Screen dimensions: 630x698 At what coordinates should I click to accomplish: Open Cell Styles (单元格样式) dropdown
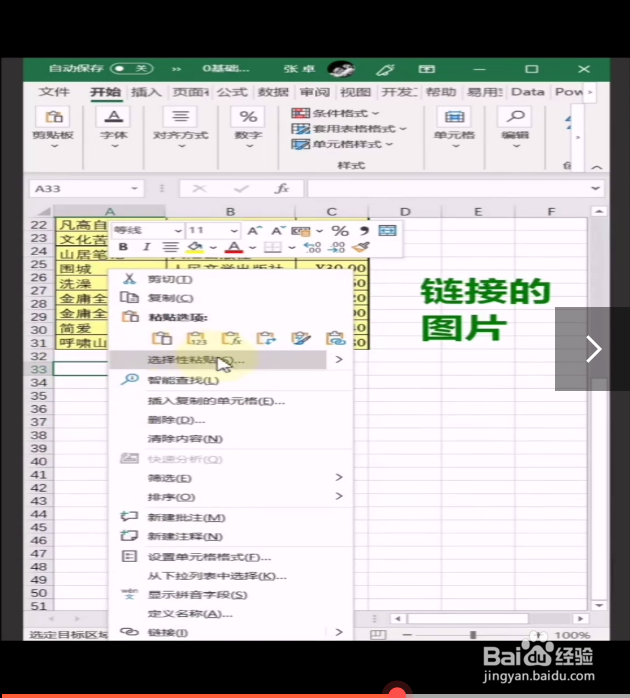pyautogui.click(x=342, y=144)
